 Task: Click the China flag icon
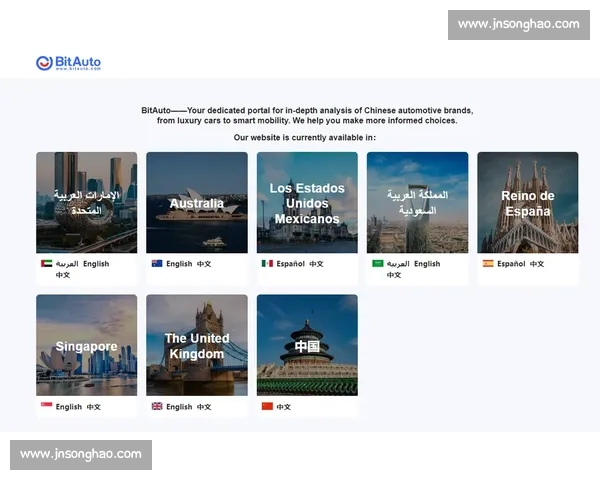click(x=267, y=407)
